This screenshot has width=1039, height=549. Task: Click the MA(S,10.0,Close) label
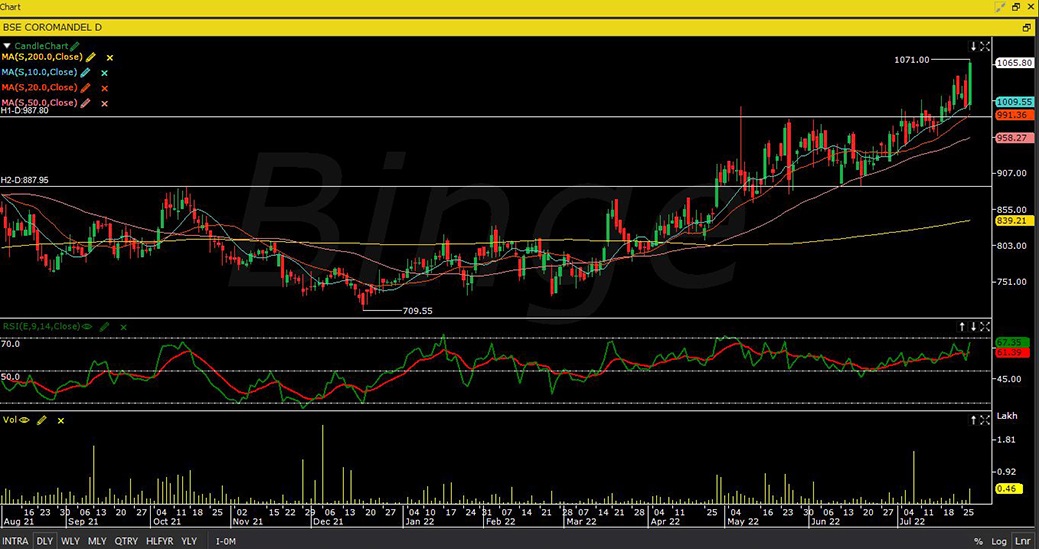tap(39, 73)
